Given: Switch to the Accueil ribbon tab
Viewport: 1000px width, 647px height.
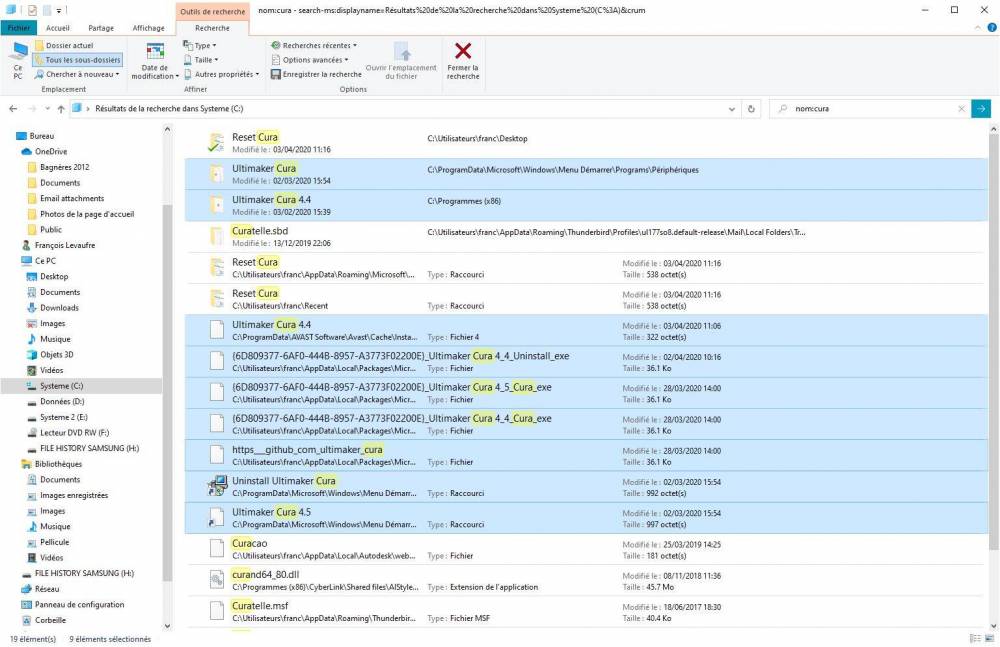Looking at the screenshot, I should (x=57, y=28).
